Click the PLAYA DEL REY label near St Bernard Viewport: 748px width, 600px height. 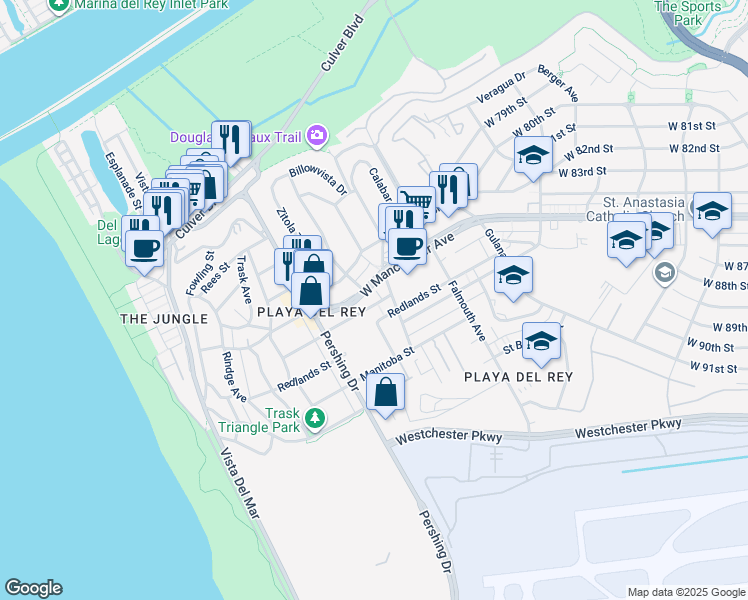(x=519, y=377)
